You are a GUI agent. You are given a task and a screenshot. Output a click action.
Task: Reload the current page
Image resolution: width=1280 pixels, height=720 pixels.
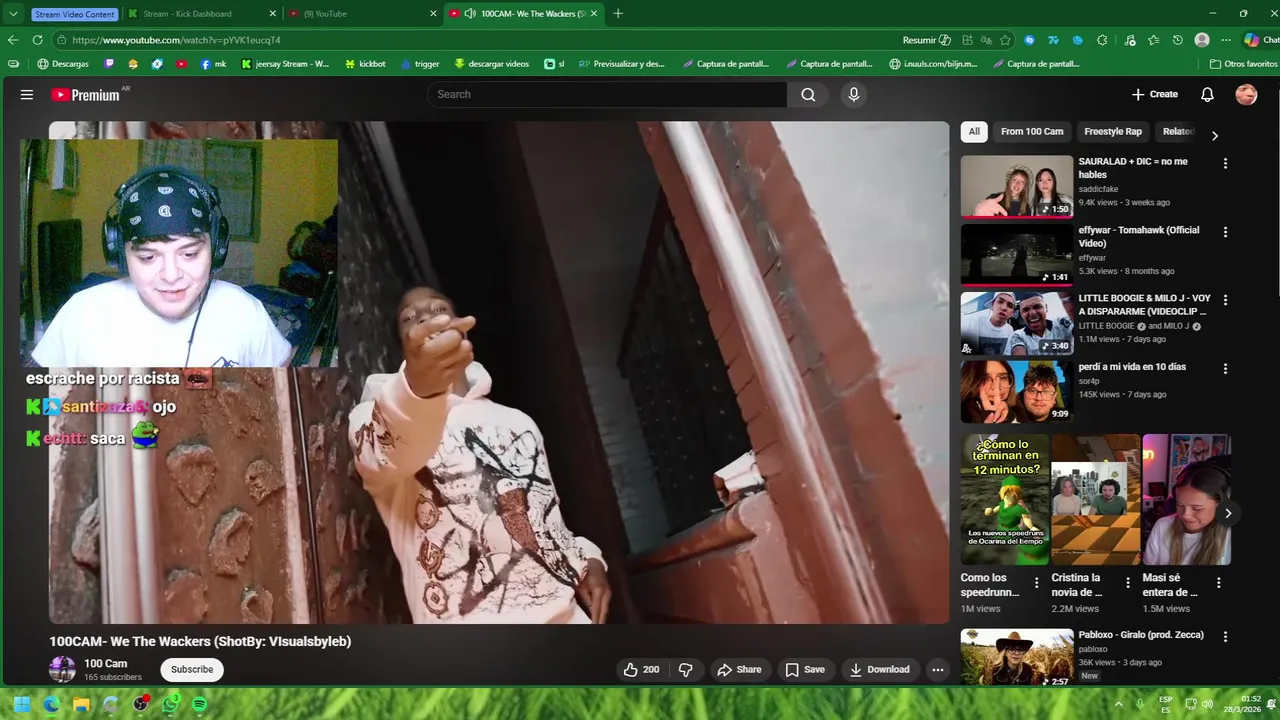click(x=37, y=40)
